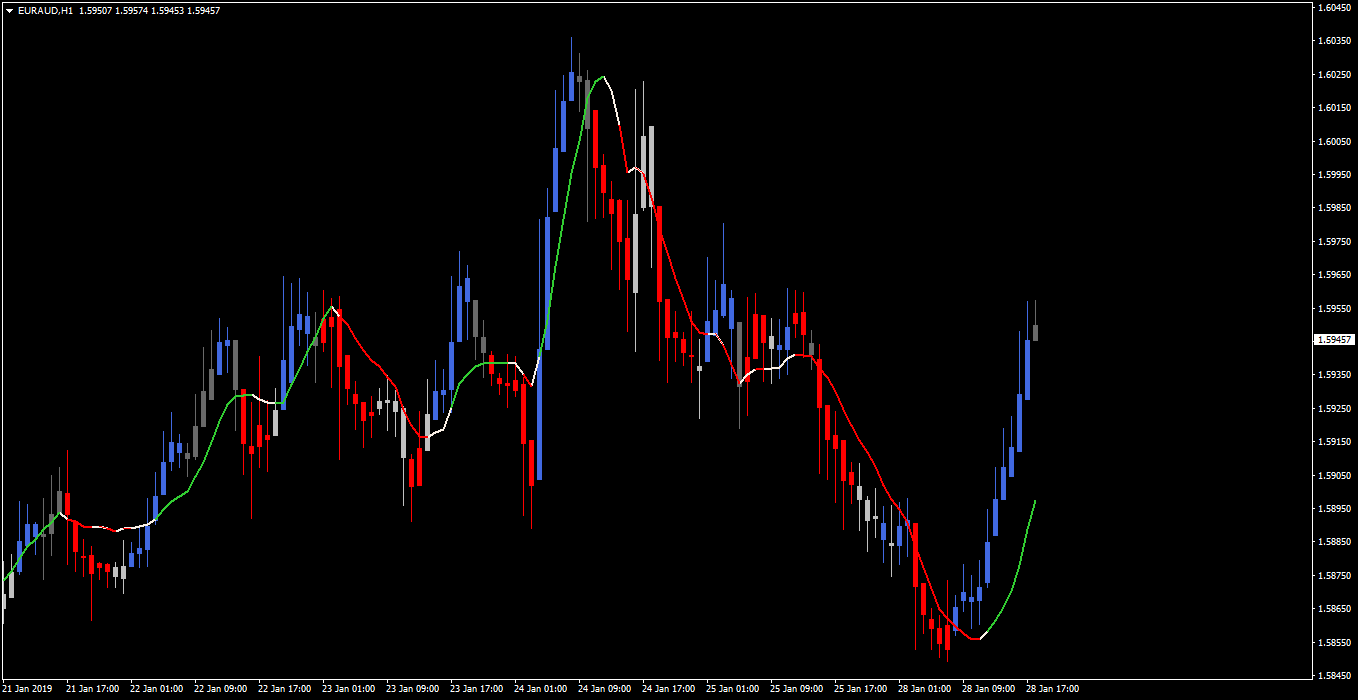Click the 23 Jan 09:00 time label
Viewport: 1358px width, 700px height.
tap(413, 689)
